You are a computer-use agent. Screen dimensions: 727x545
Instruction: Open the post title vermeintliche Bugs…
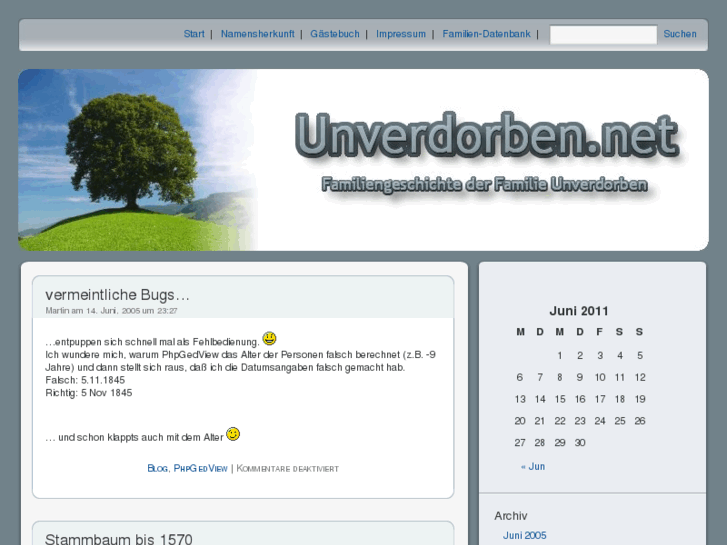117,295
